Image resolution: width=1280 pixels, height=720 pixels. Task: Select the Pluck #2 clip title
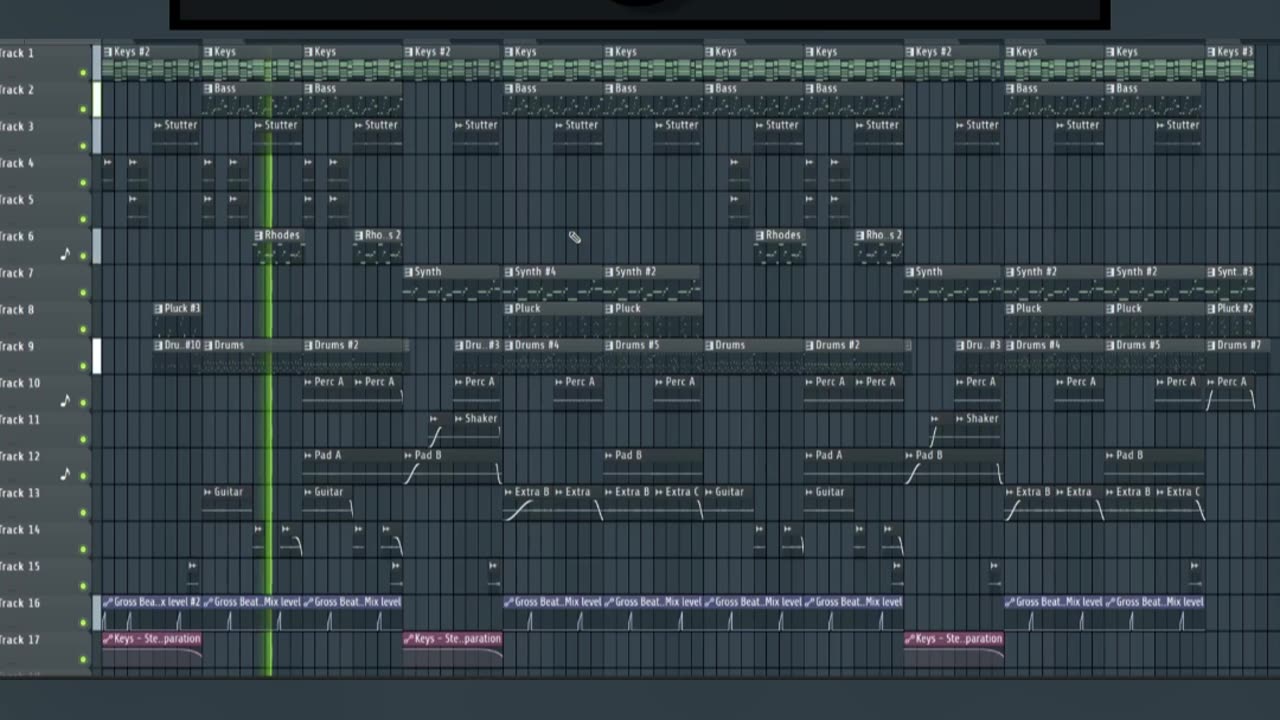coord(1234,308)
